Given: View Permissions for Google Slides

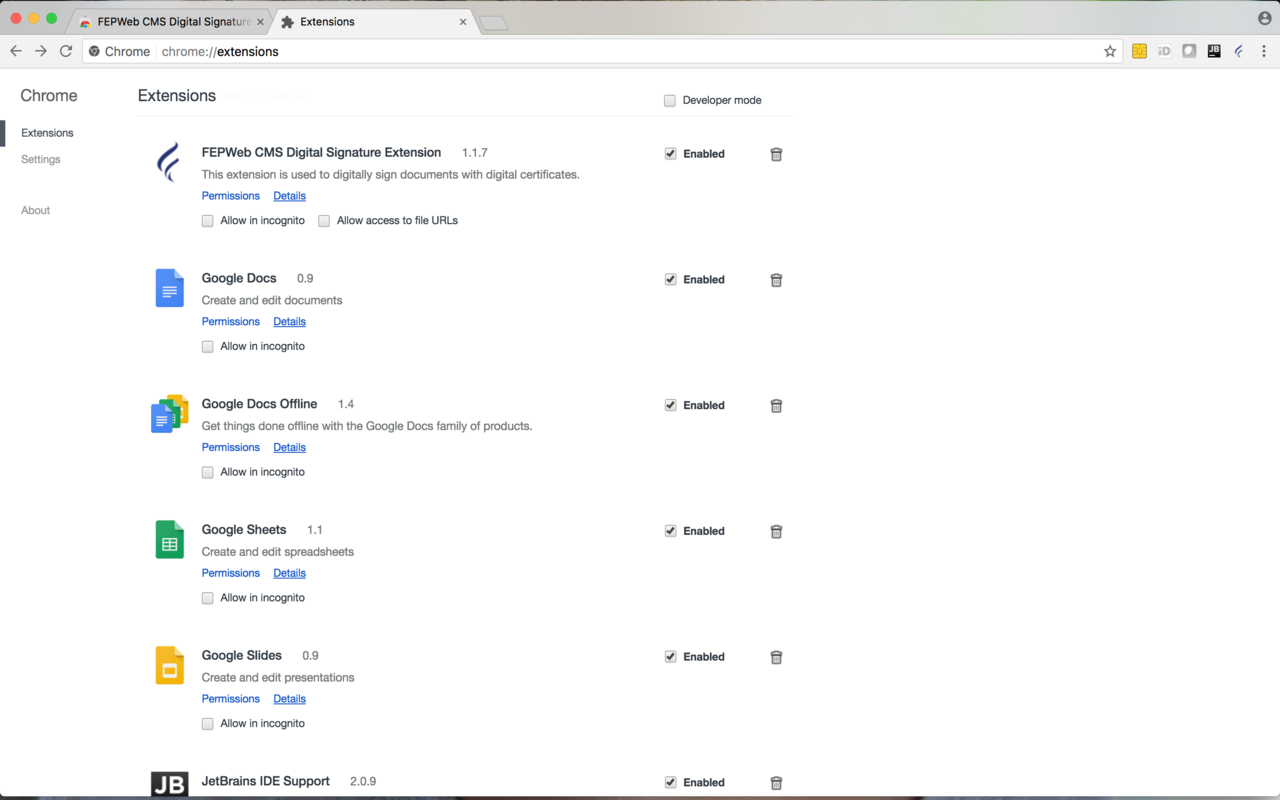Looking at the screenshot, I should coord(231,699).
